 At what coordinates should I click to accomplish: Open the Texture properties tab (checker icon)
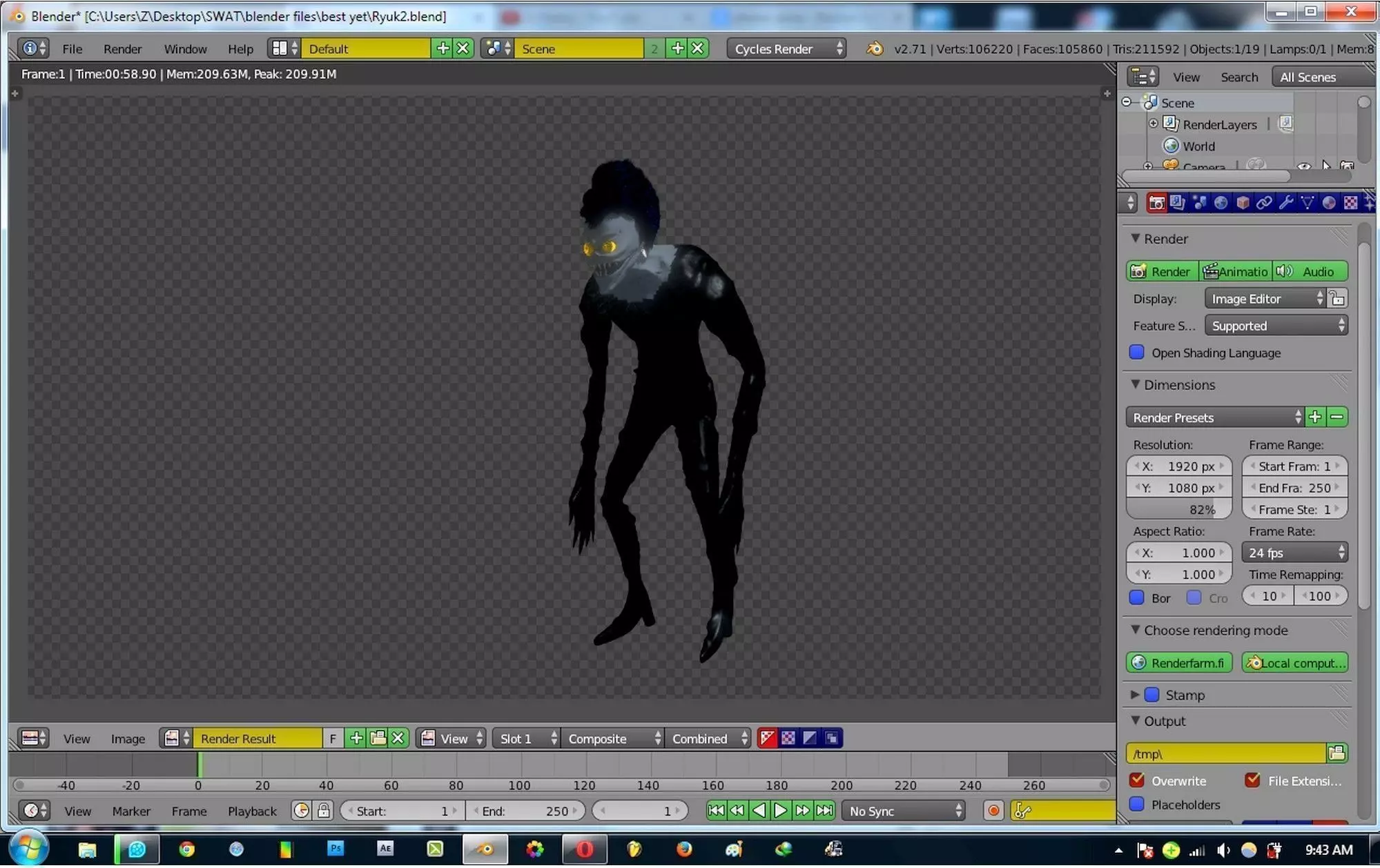[1350, 203]
